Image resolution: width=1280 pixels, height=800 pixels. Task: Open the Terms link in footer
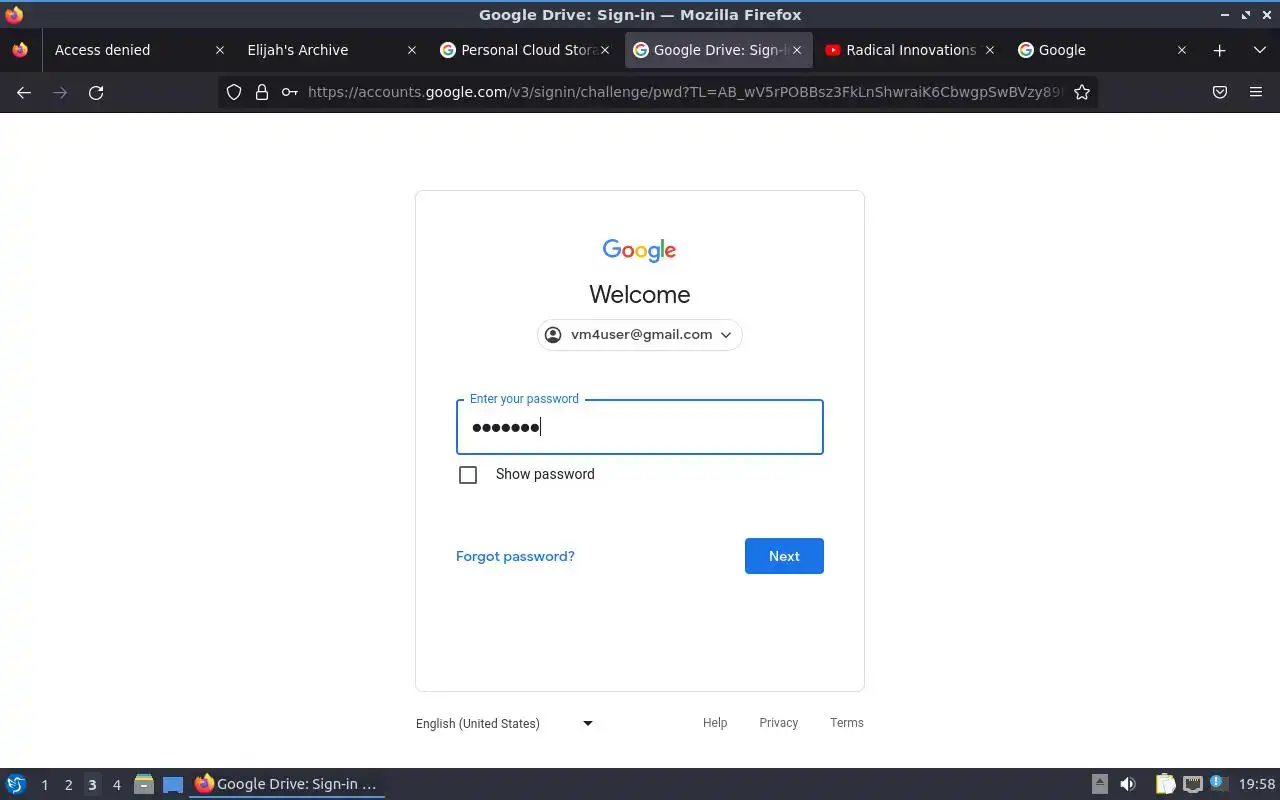tap(847, 723)
